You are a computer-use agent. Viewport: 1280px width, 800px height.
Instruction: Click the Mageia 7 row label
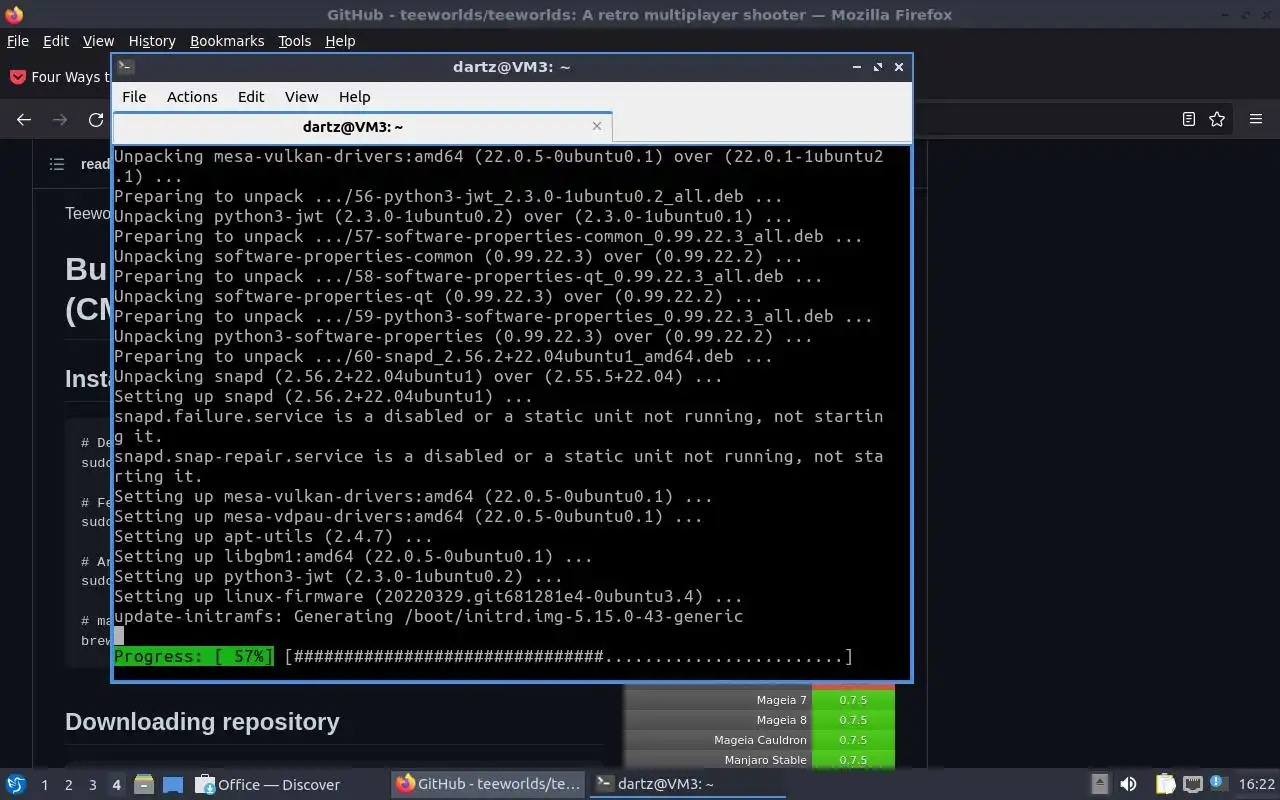[x=782, y=700]
